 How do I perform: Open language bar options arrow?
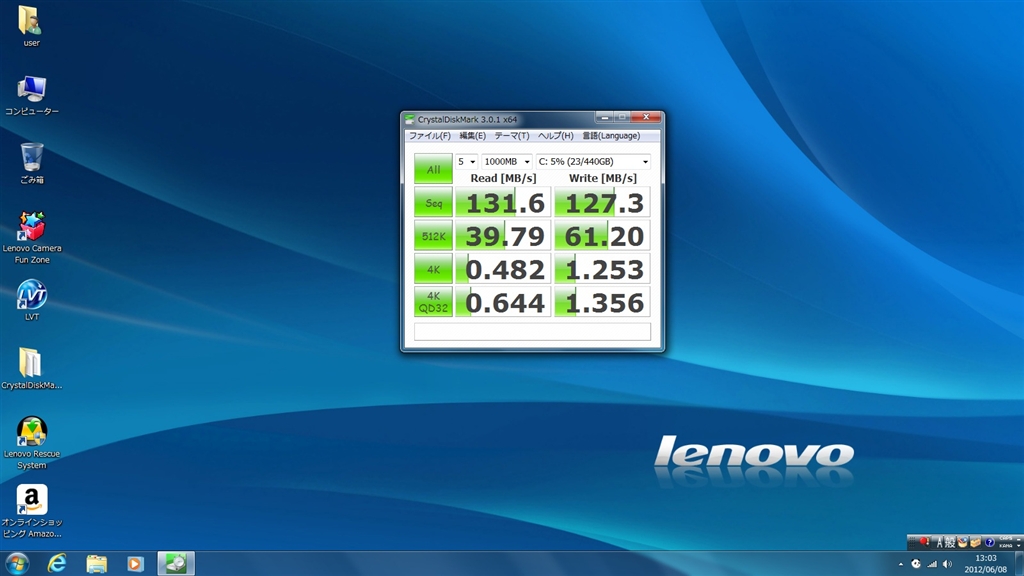point(1018,546)
